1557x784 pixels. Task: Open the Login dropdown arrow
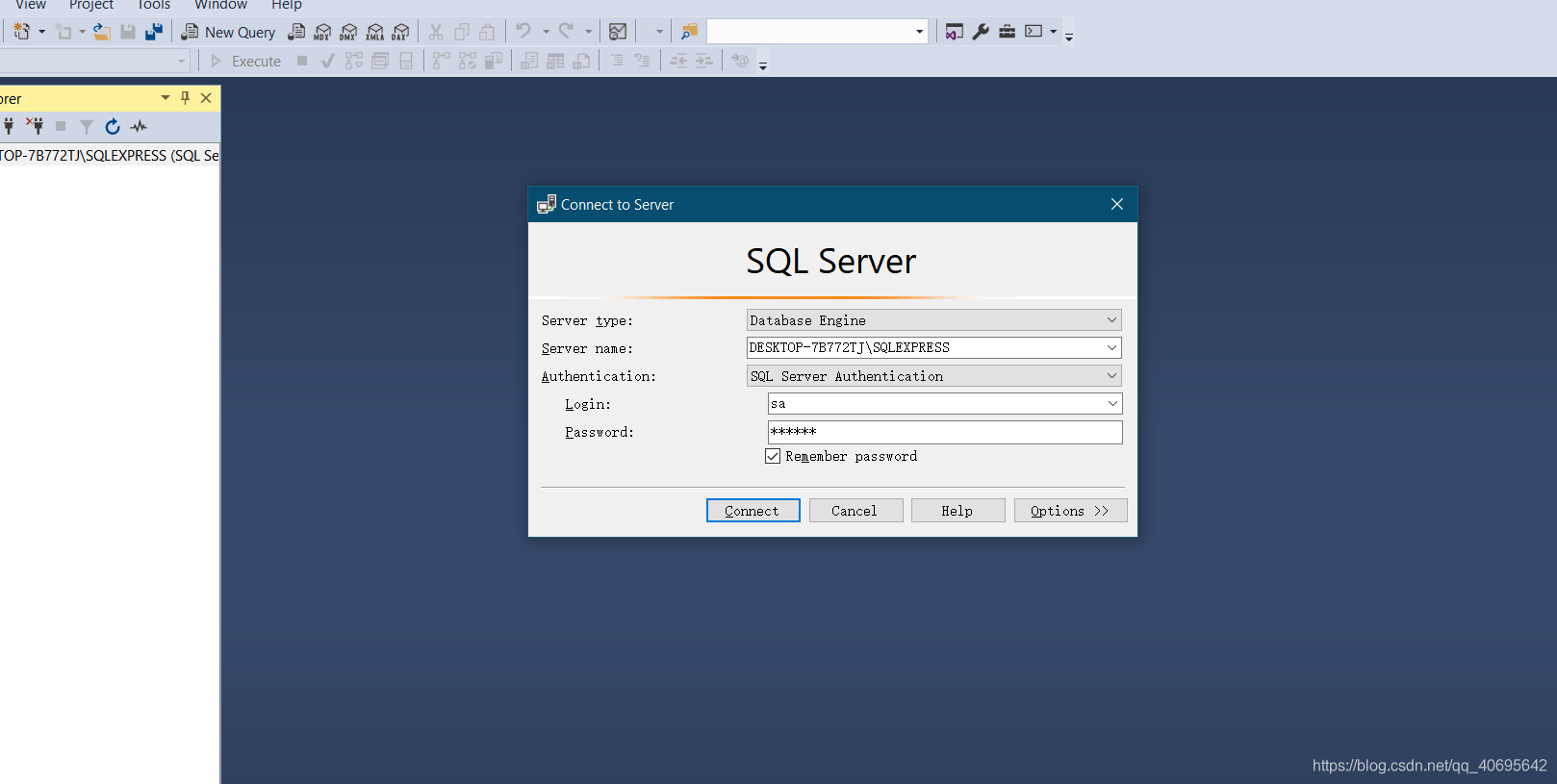1112,404
